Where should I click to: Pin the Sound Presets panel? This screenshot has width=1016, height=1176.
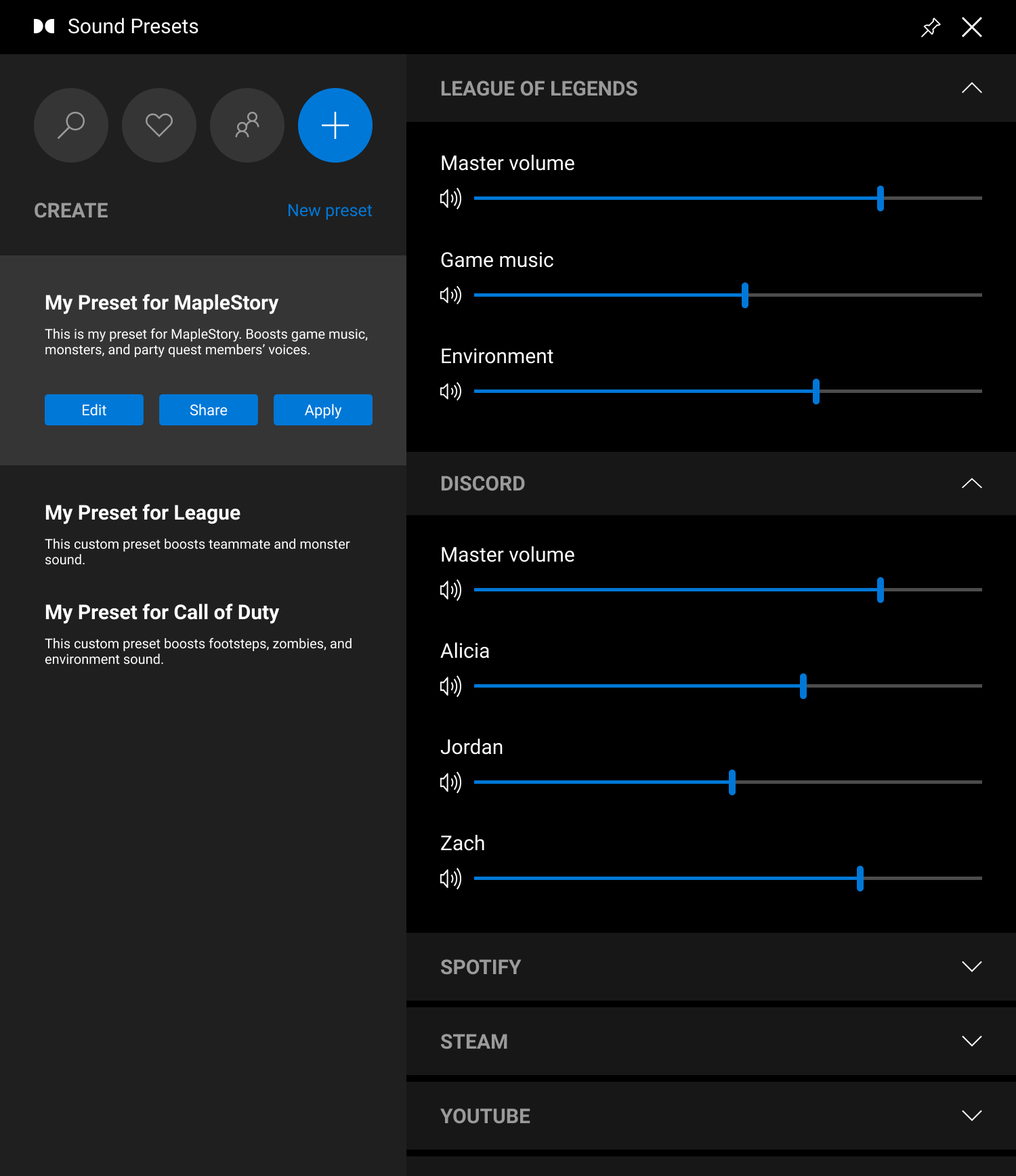click(x=931, y=27)
